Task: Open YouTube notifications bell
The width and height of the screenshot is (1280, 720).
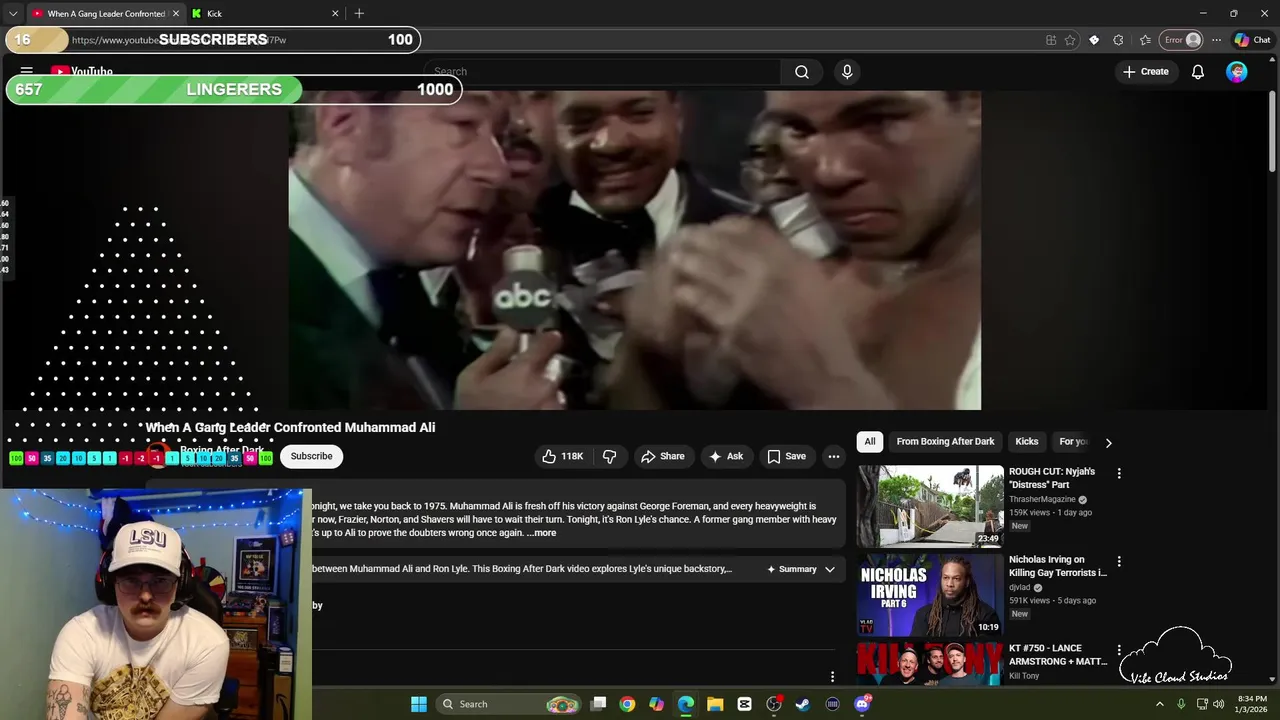Action: coord(1198,72)
